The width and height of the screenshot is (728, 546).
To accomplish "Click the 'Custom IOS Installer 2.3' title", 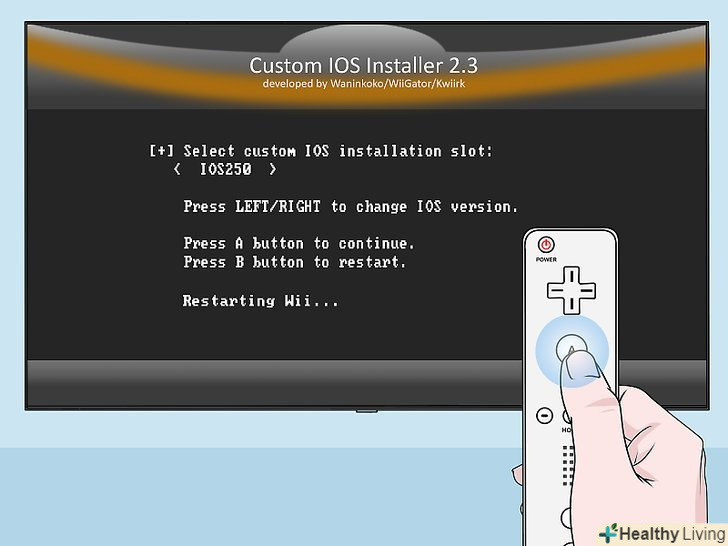I will pyautogui.click(x=363, y=65).
